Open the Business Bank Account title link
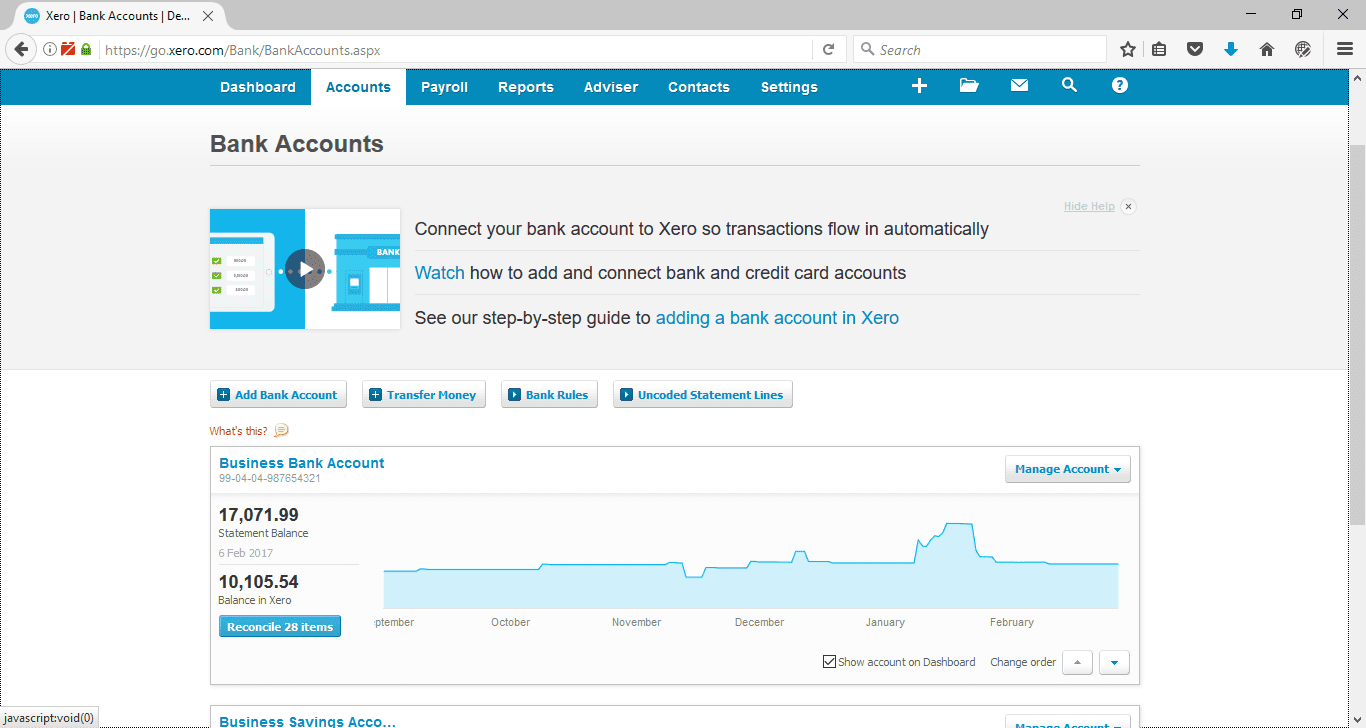This screenshot has width=1366, height=728. tap(302, 463)
